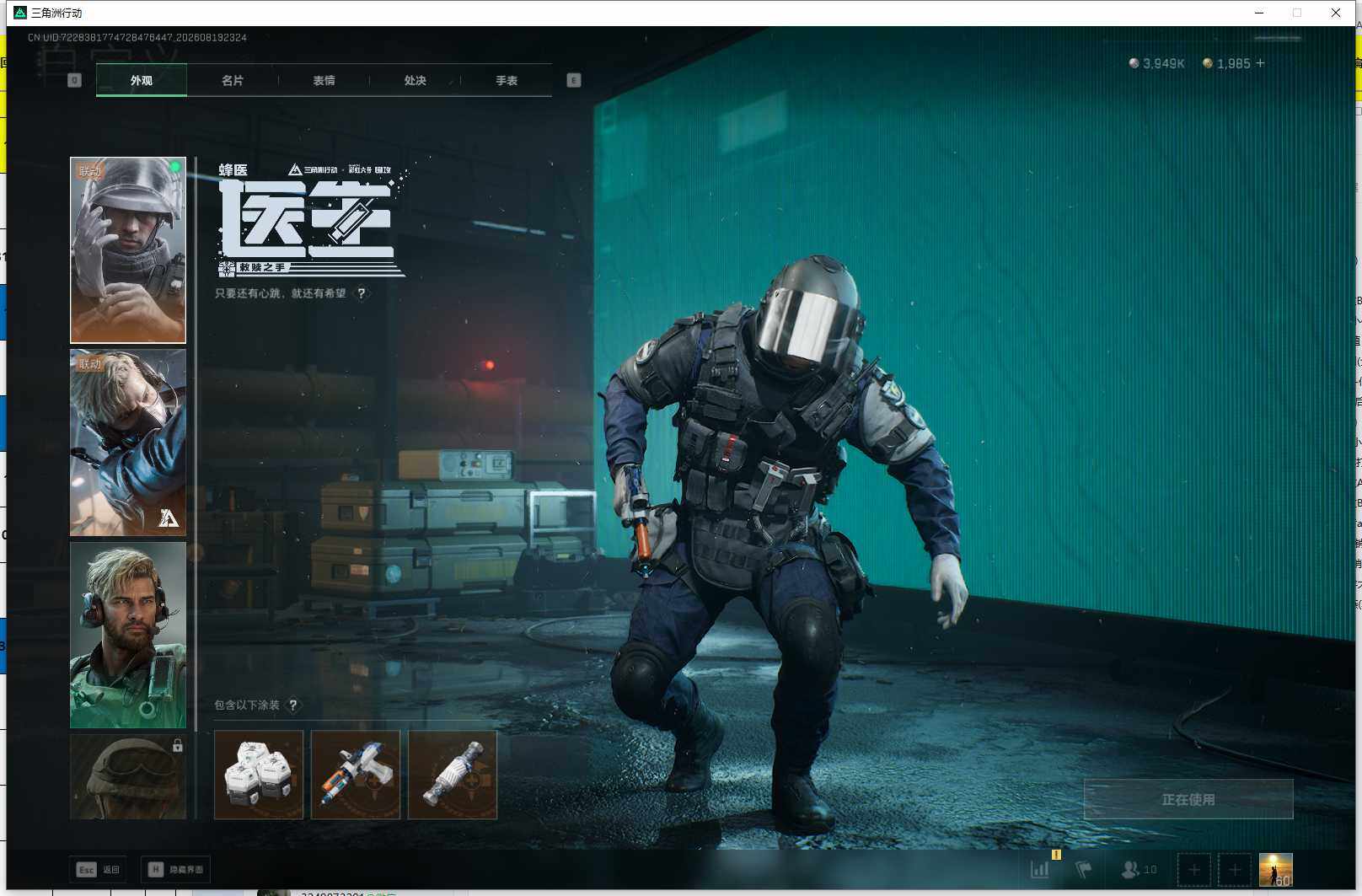Open the 外观 appearance tab
This screenshot has height=896, width=1362.
[142, 80]
